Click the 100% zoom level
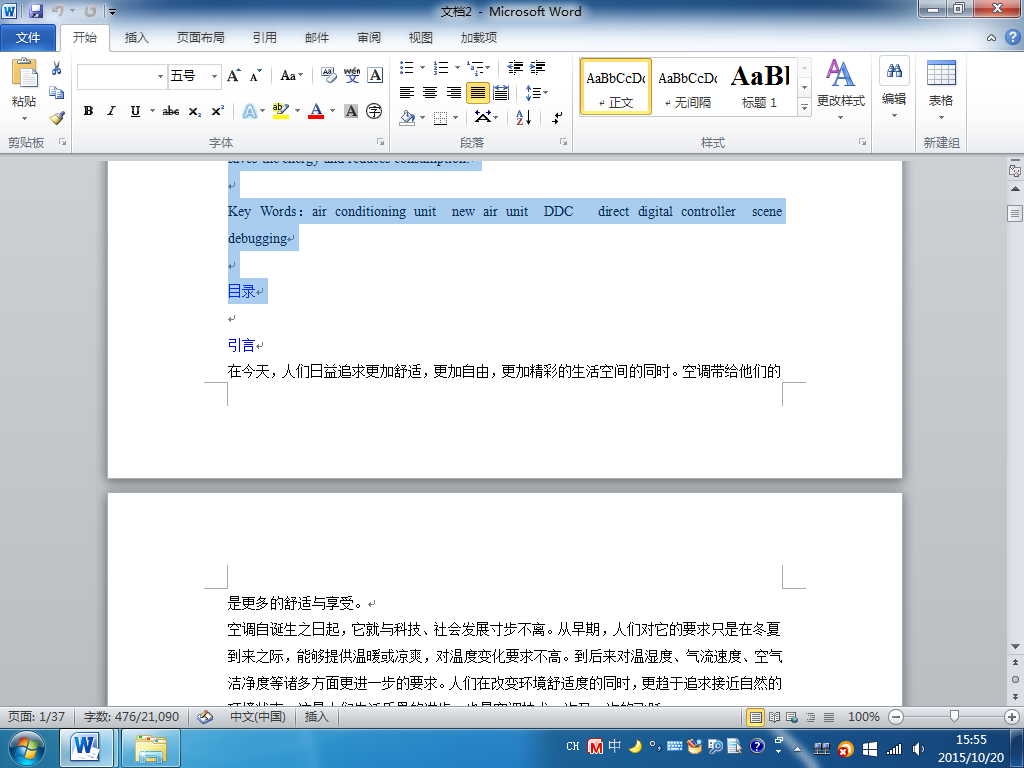The image size is (1024, 768). click(x=863, y=717)
